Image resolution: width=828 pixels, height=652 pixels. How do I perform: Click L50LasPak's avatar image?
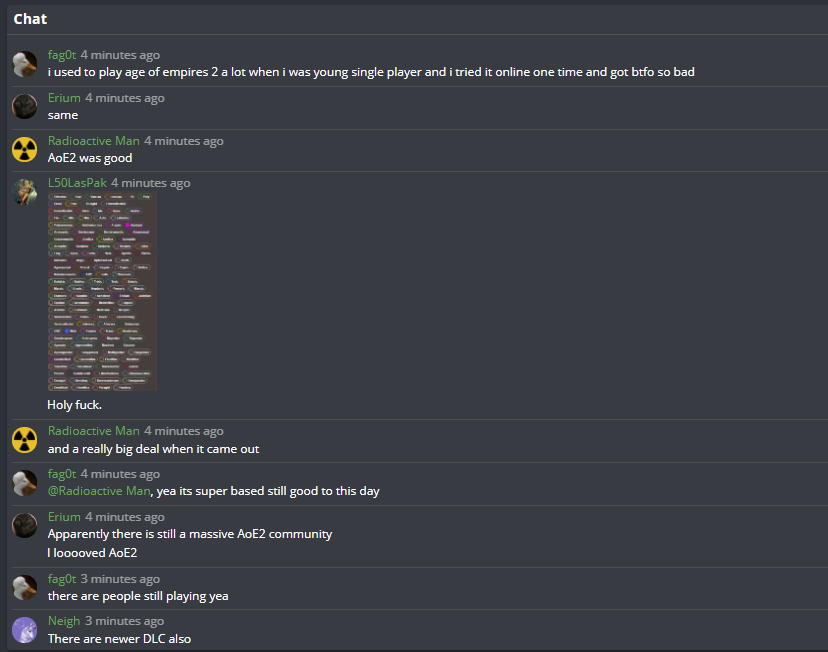point(25,192)
